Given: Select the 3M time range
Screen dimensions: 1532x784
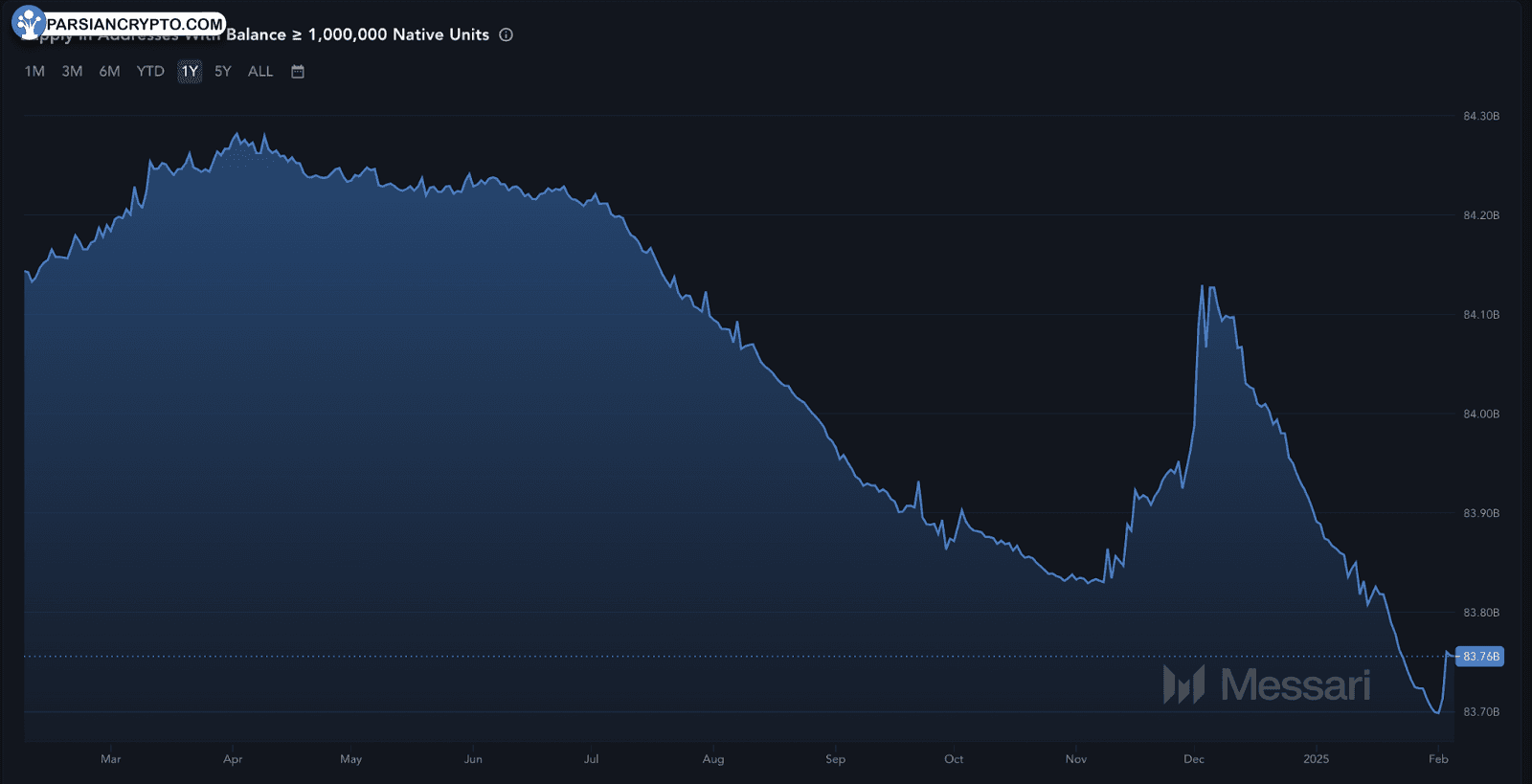Looking at the screenshot, I should (x=72, y=72).
